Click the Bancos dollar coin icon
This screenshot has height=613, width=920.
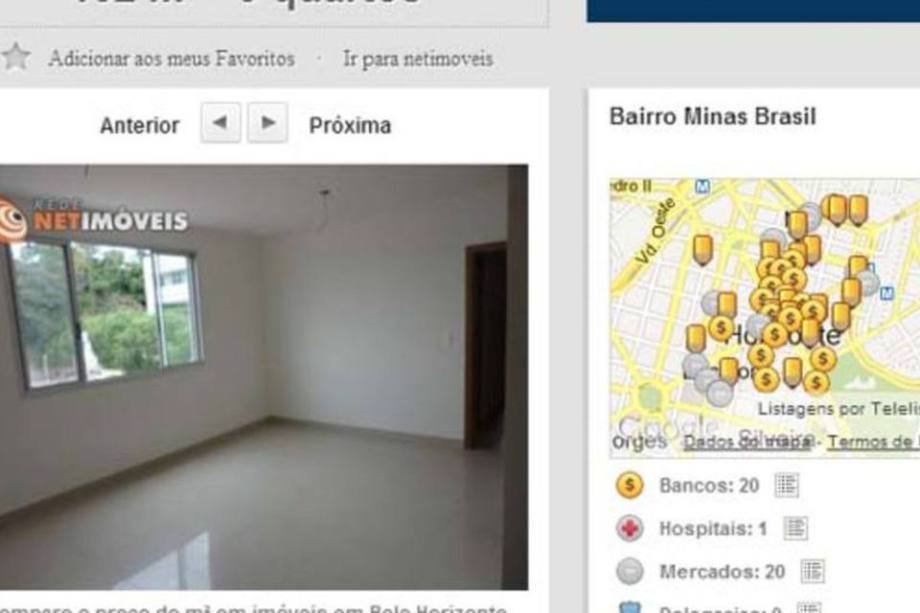[x=630, y=486]
